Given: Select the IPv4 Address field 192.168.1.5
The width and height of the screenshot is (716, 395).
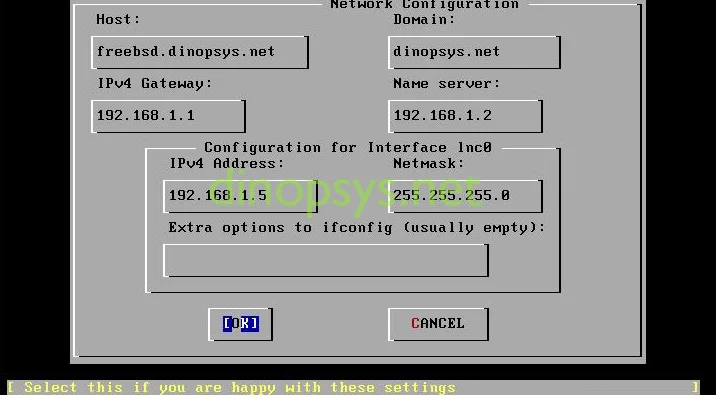Looking at the screenshot, I should (x=240, y=196).
